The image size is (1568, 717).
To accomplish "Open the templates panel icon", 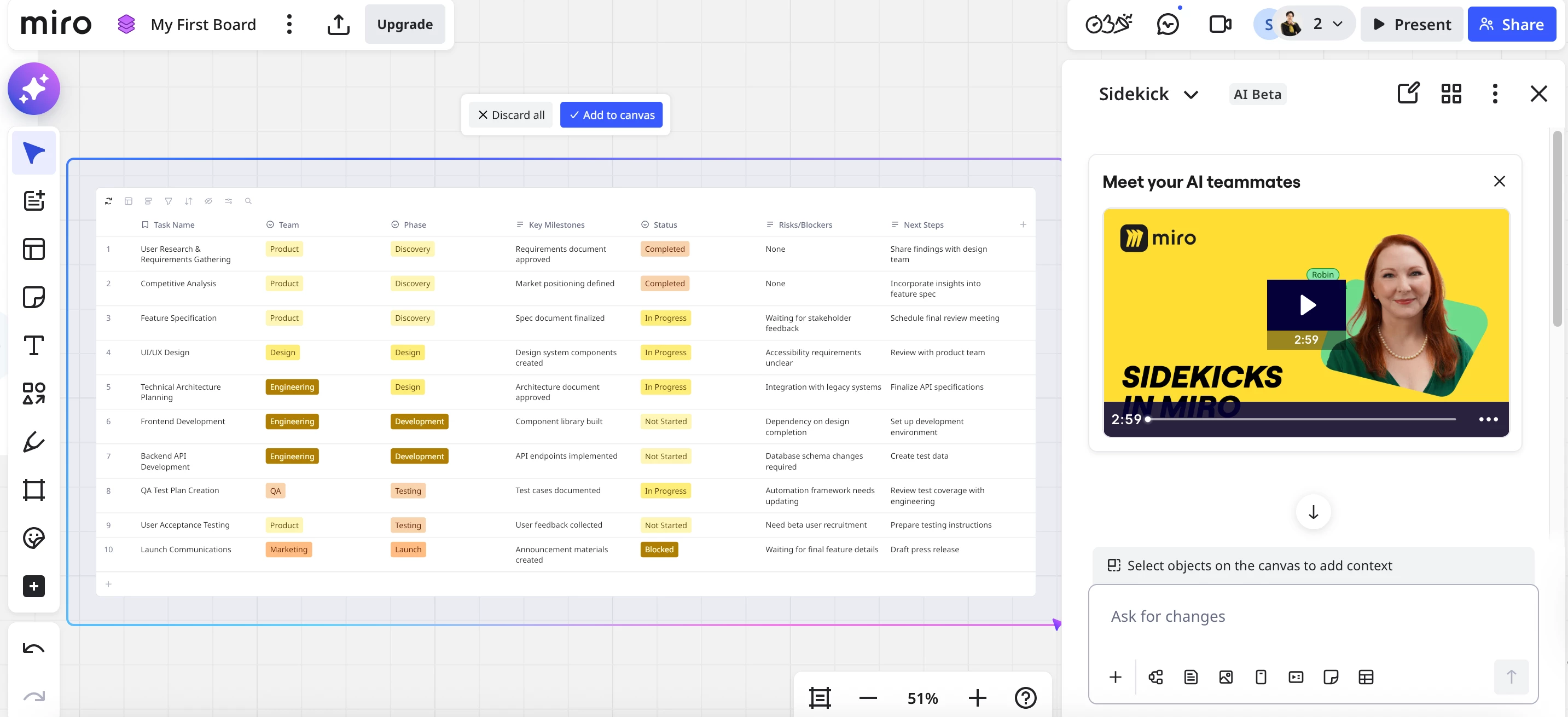I will coord(33,249).
